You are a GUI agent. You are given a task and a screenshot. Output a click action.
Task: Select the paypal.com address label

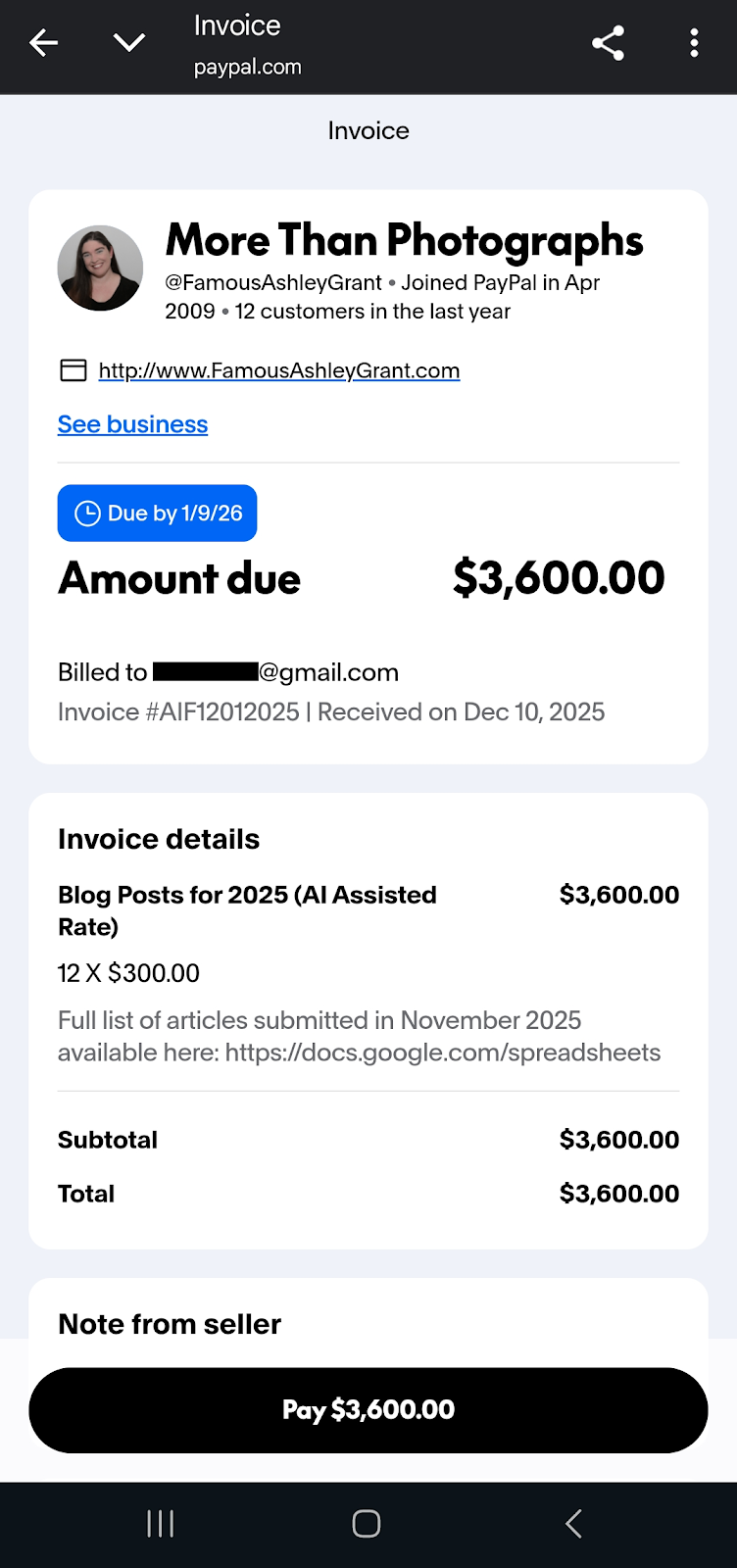pos(248,67)
